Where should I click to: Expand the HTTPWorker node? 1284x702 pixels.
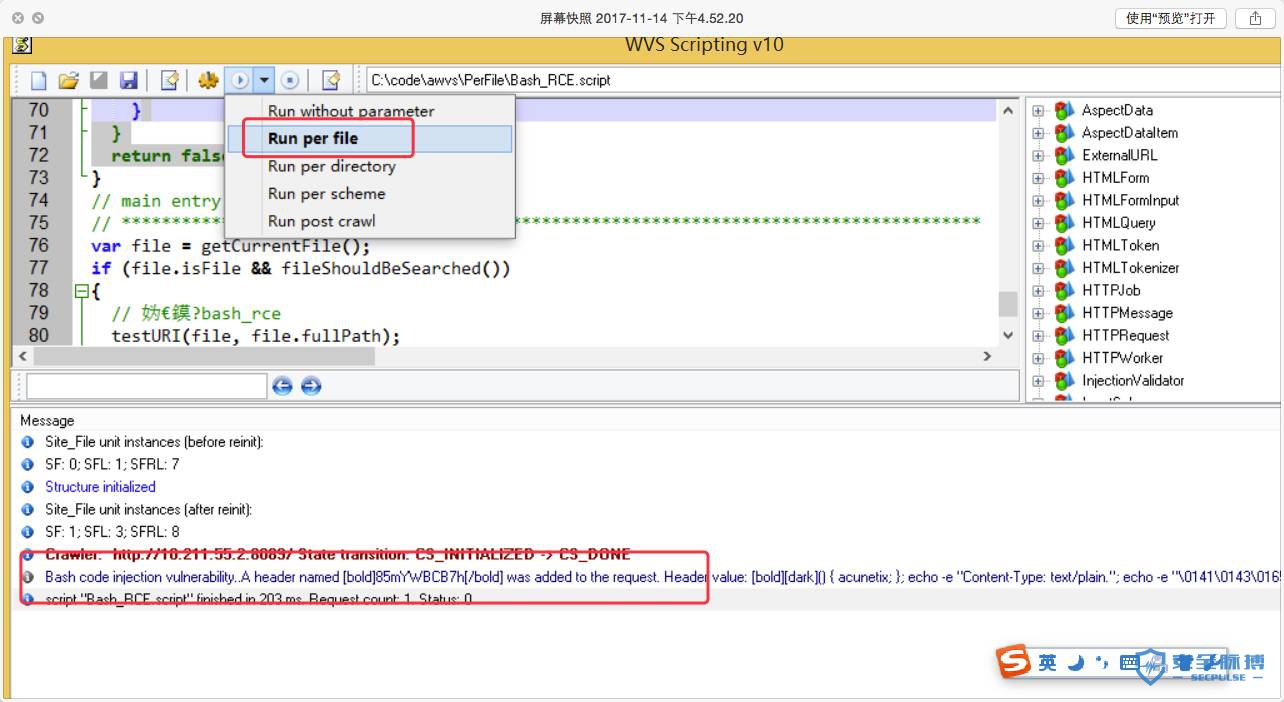(x=1038, y=358)
